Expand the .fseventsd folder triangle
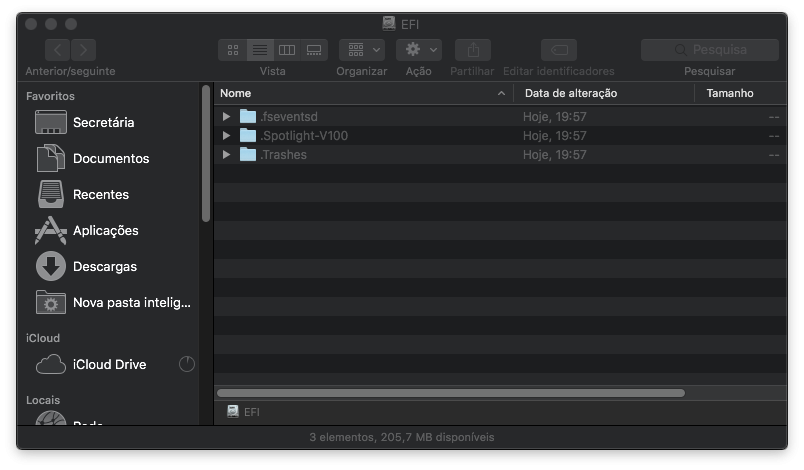 [x=226, y=116]
